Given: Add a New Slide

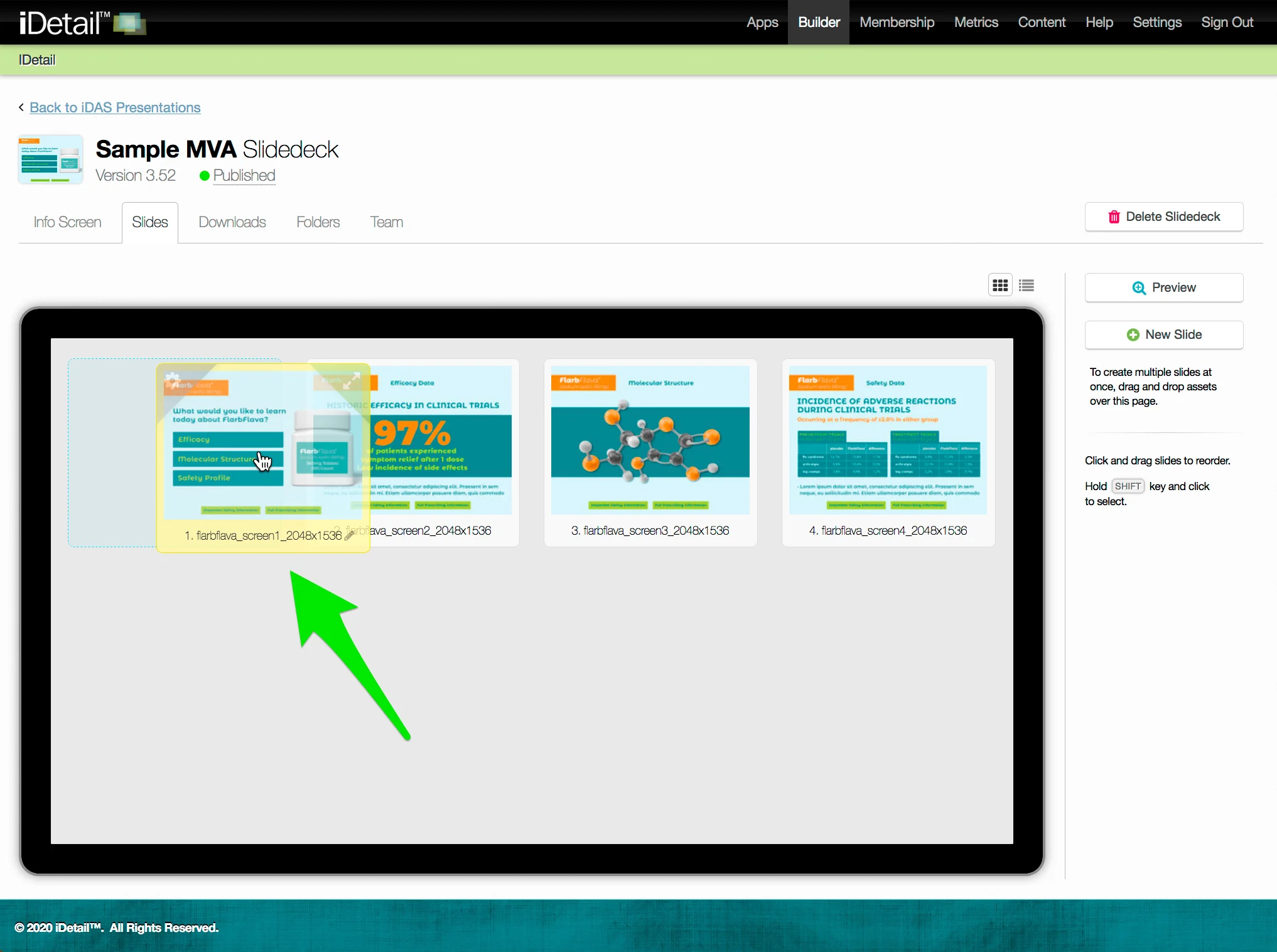Looking at the screenshot, I should (x=1163, y=334).
